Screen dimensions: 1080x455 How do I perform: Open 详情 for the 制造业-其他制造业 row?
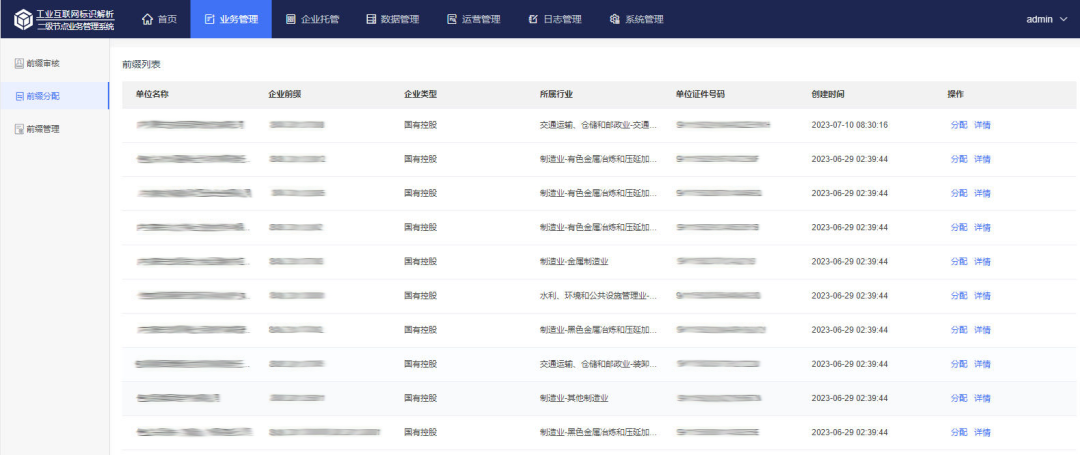tap(982, 399)
